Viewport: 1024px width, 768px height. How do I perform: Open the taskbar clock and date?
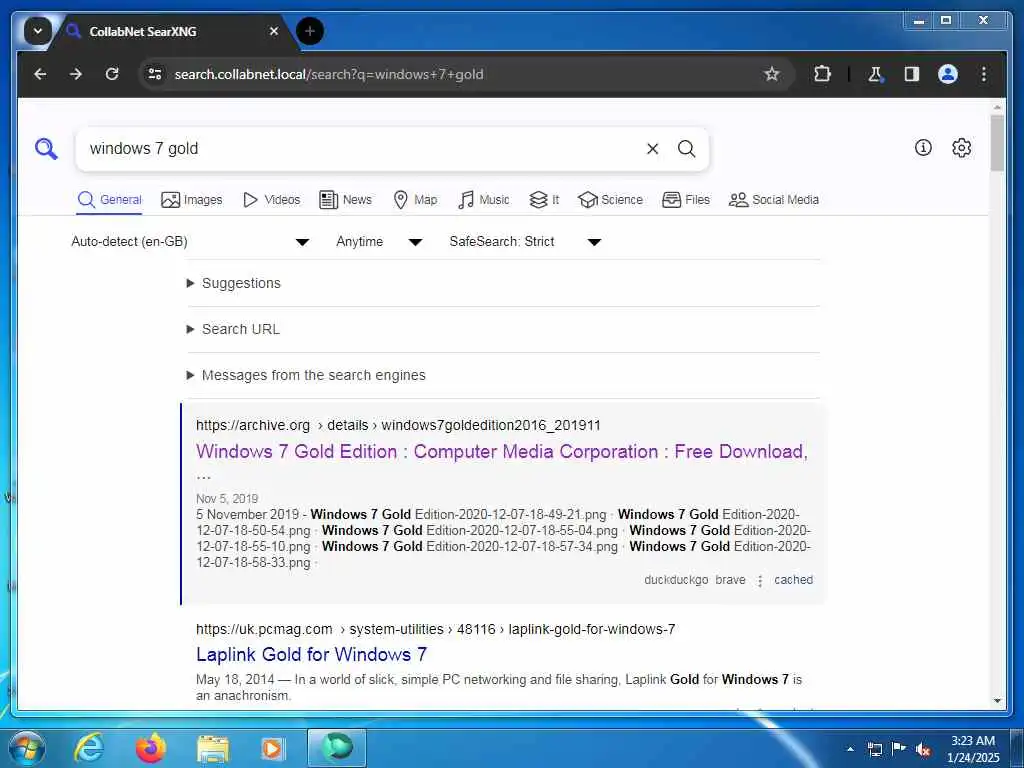click(973, 749)
